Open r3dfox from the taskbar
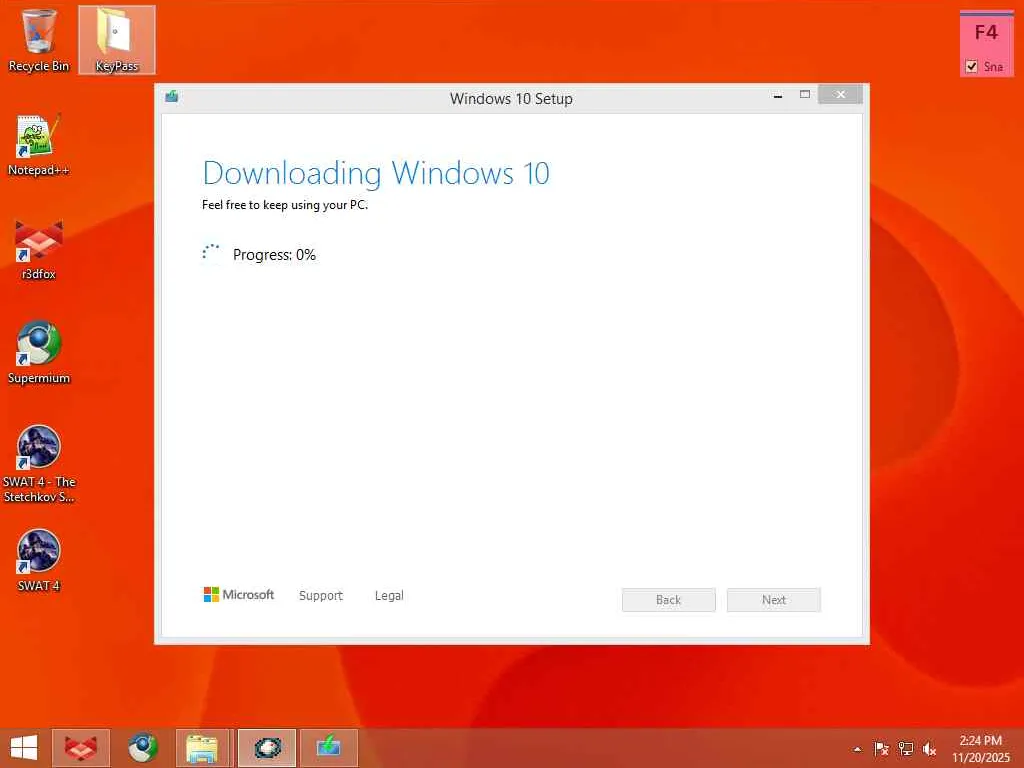This screenshot has width=1024, height=768. 80,748
